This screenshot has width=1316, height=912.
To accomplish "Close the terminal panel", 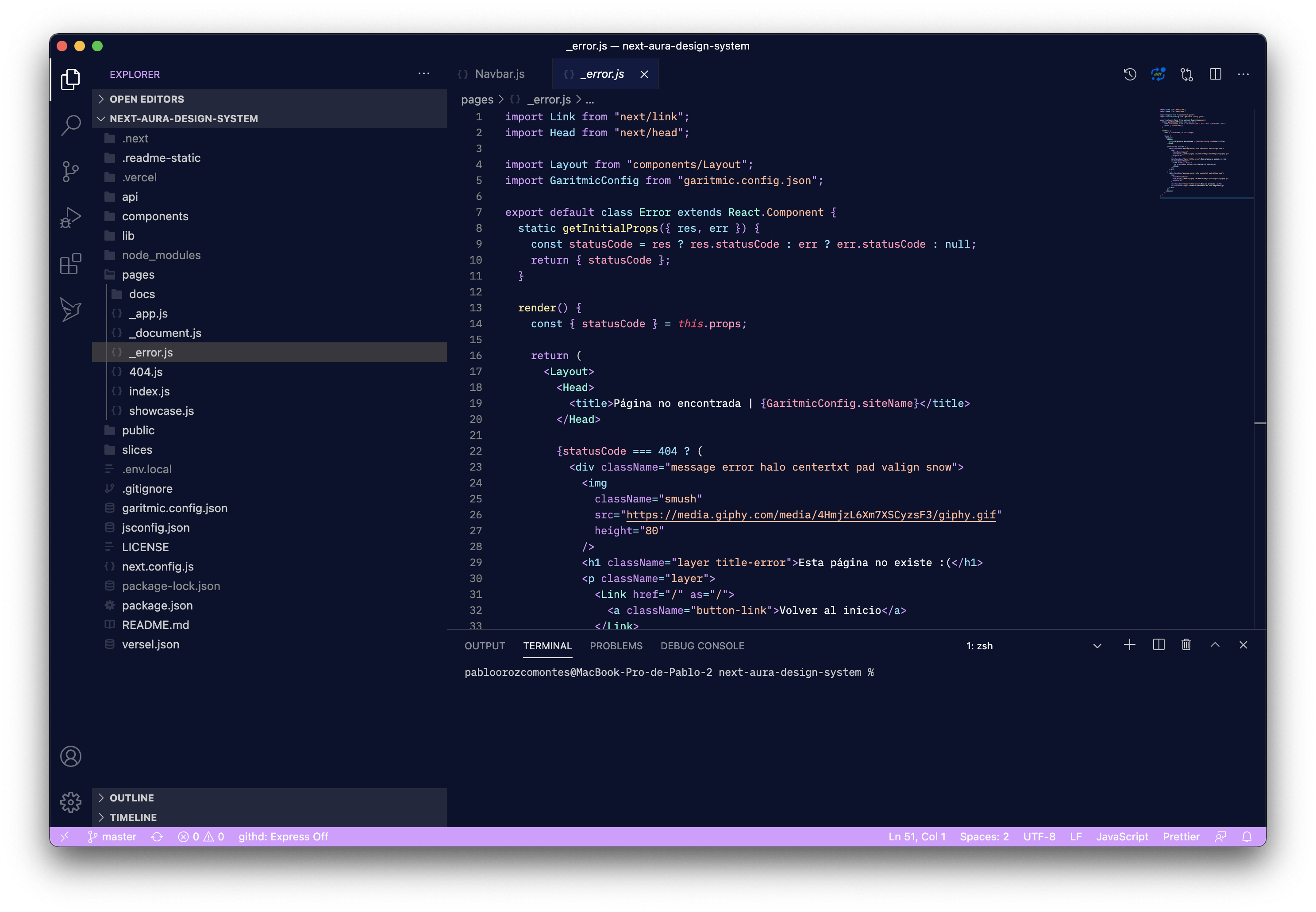I will (x=1243, y=645).
